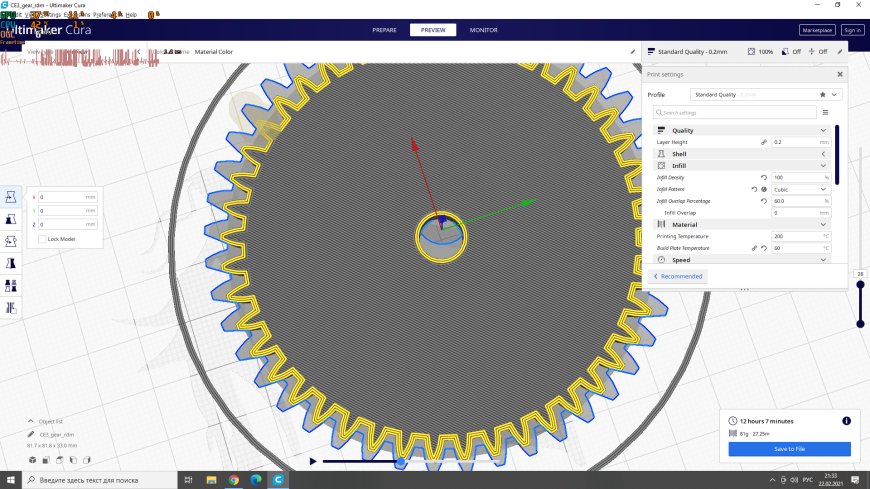Open the settings visibility hamburger menu
The width and height of the screenshot is (870, 489).
tap(826, 113)
